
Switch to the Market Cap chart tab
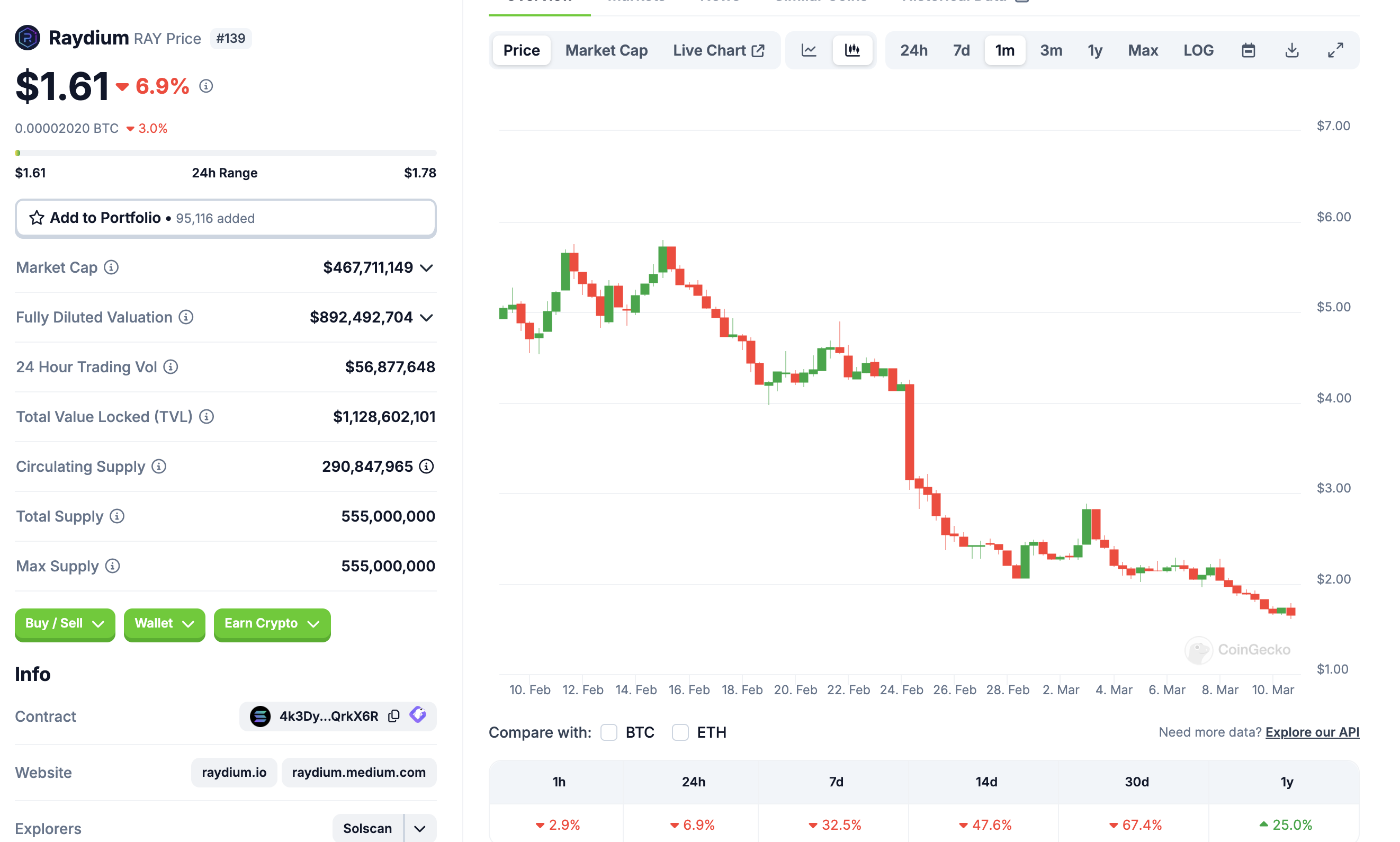[606, 50]
